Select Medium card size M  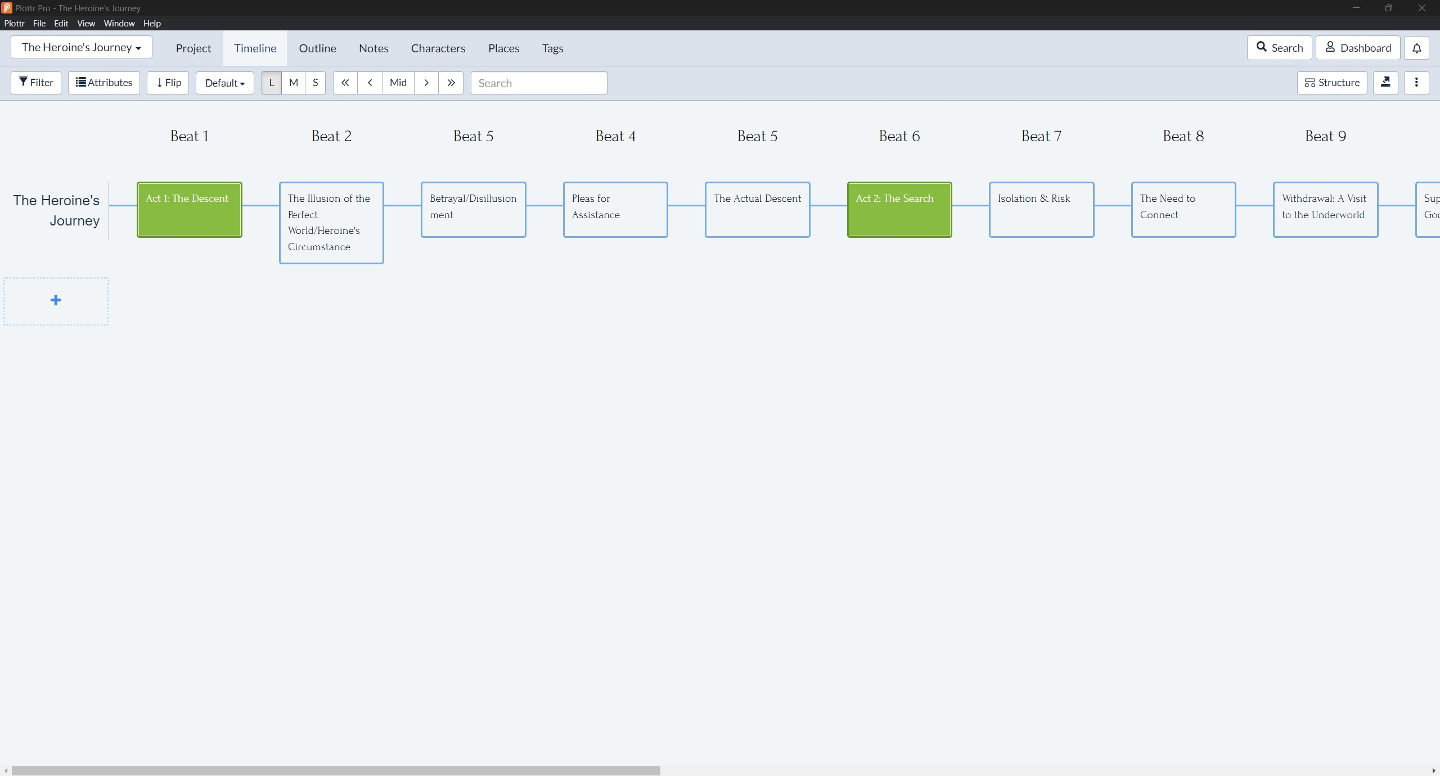pyautogui.click(x=293, y=83)
